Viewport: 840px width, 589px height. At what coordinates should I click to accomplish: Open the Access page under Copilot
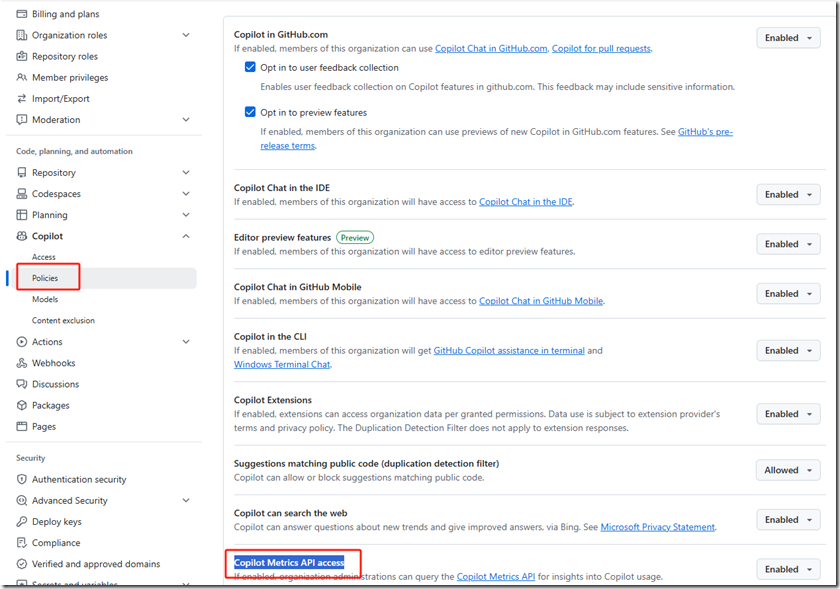pos(43,257)
